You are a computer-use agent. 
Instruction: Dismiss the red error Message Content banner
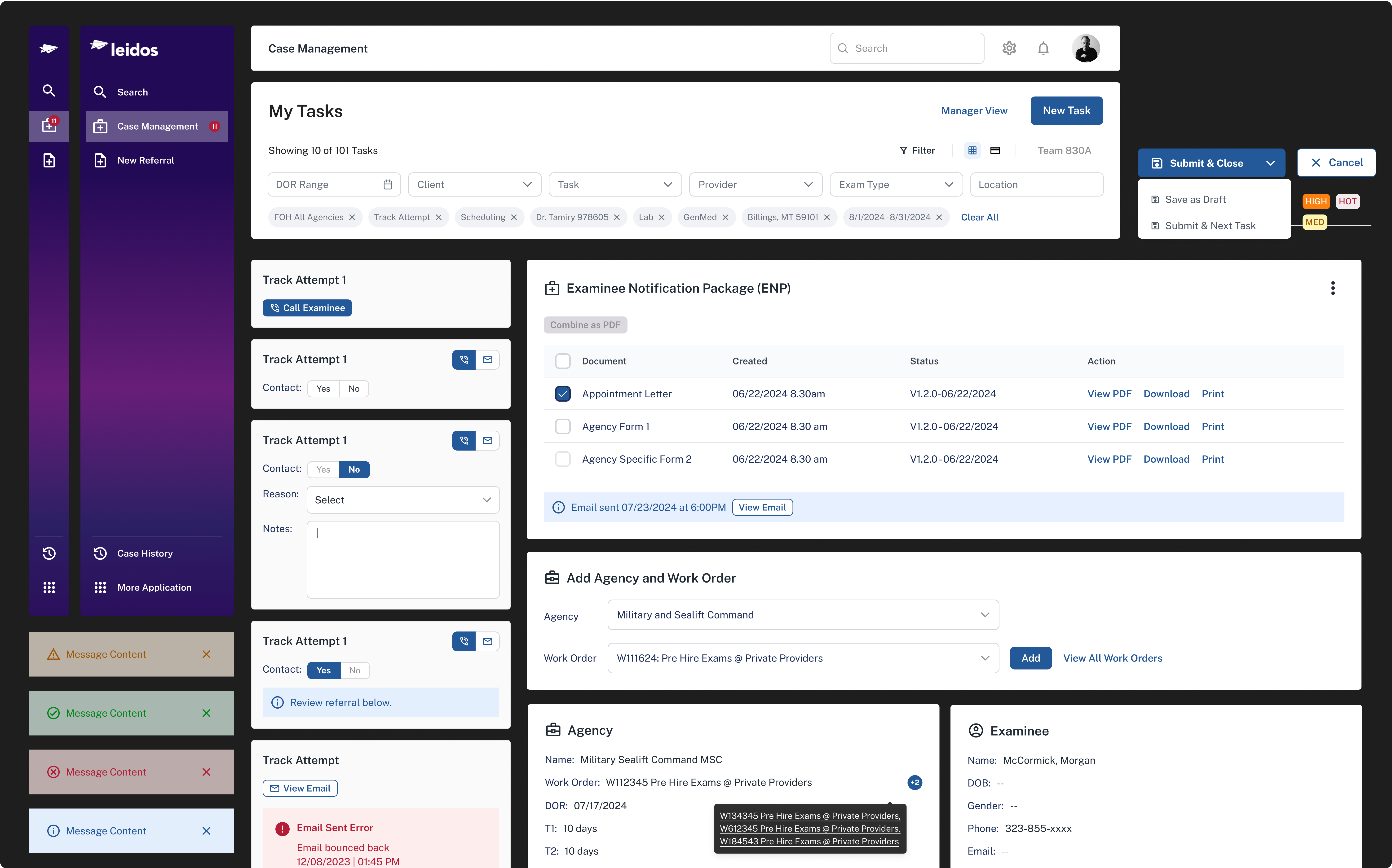click(x=207, y=772)
